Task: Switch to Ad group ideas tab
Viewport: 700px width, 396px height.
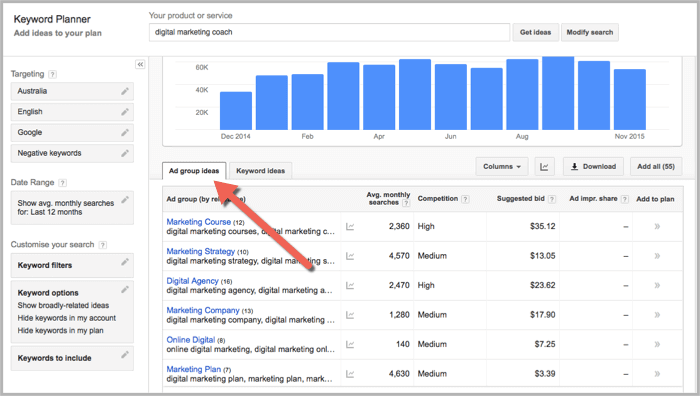Action: (194, 171)
